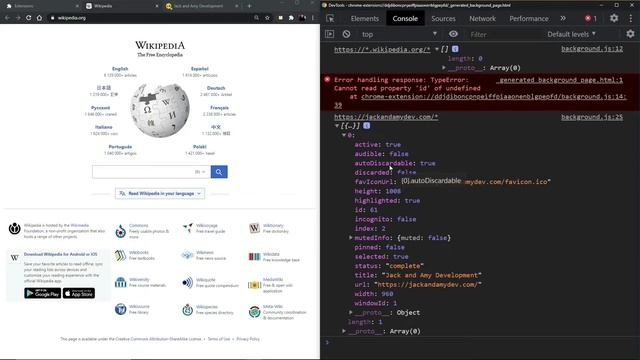Open the English Wikipedia link
Image resolution: width=640 pixels, height=360 pixels.
tap(120, 69)
